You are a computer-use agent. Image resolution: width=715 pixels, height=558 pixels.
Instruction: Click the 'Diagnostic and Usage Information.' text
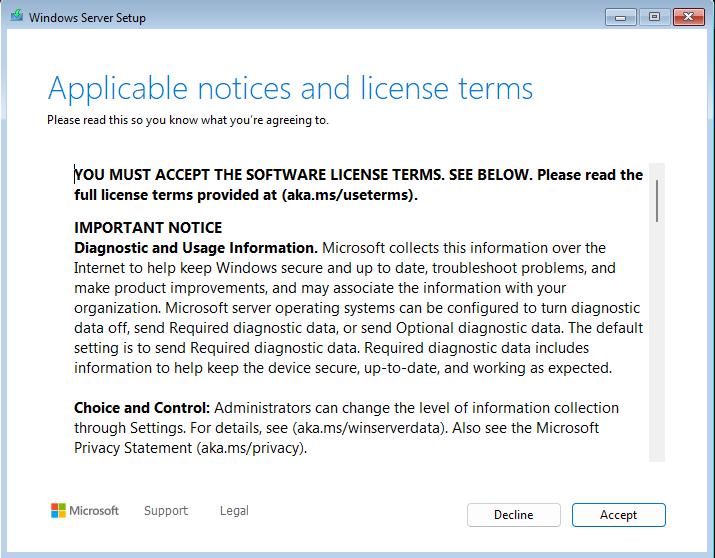pyautogui.click(x=196, y=248)
